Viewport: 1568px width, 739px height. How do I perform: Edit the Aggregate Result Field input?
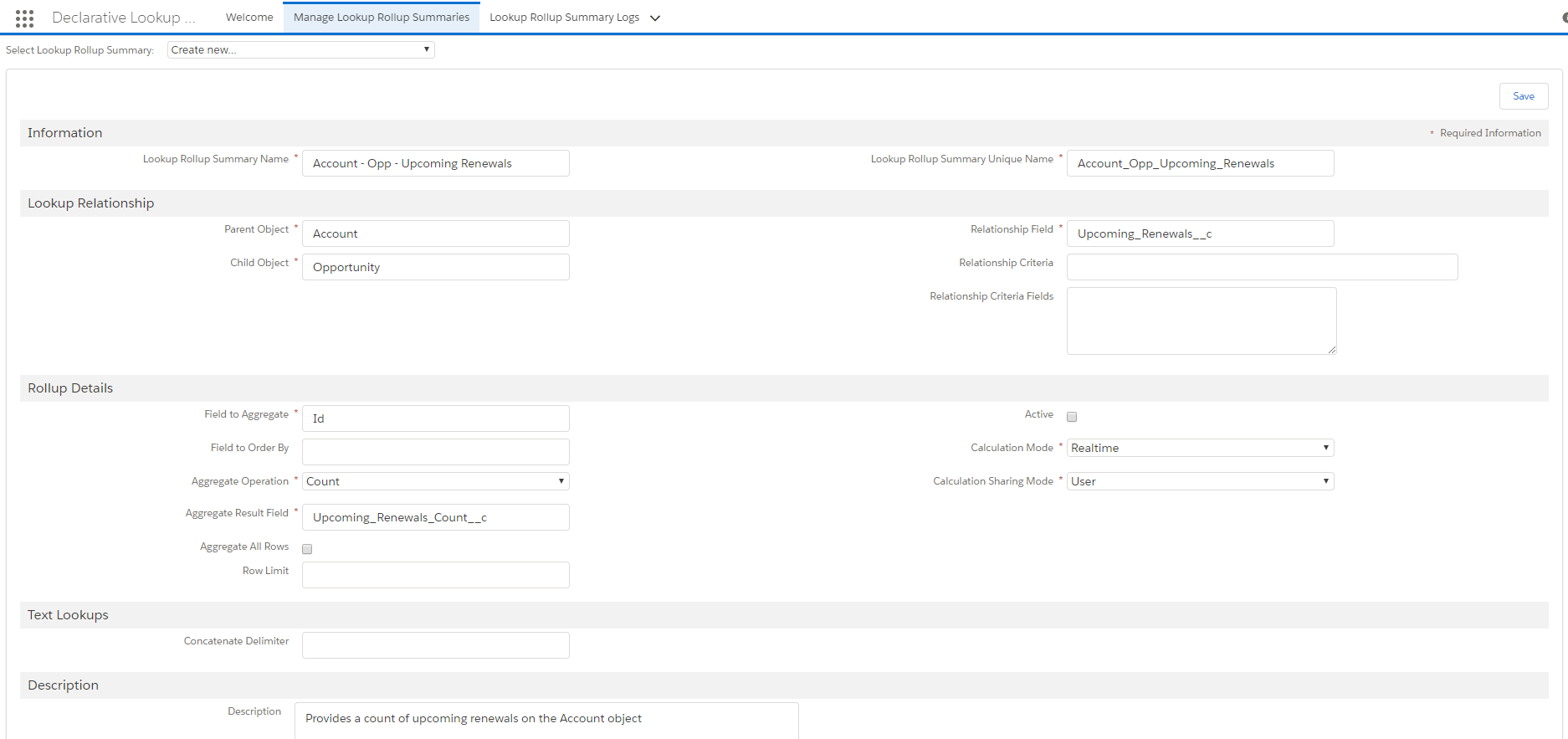tap(436, 517)
